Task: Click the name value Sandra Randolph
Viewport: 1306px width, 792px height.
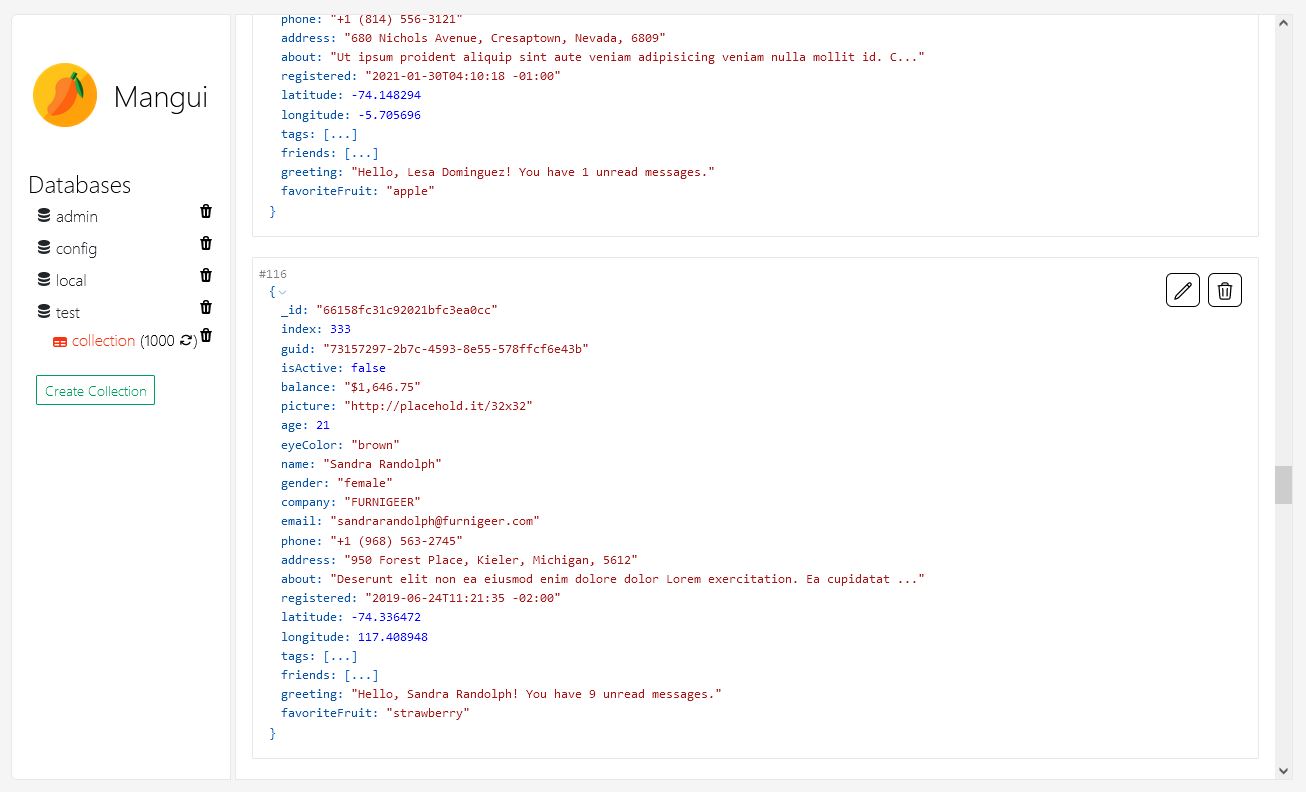Action: pyautogui.click(x=382, y=463)
